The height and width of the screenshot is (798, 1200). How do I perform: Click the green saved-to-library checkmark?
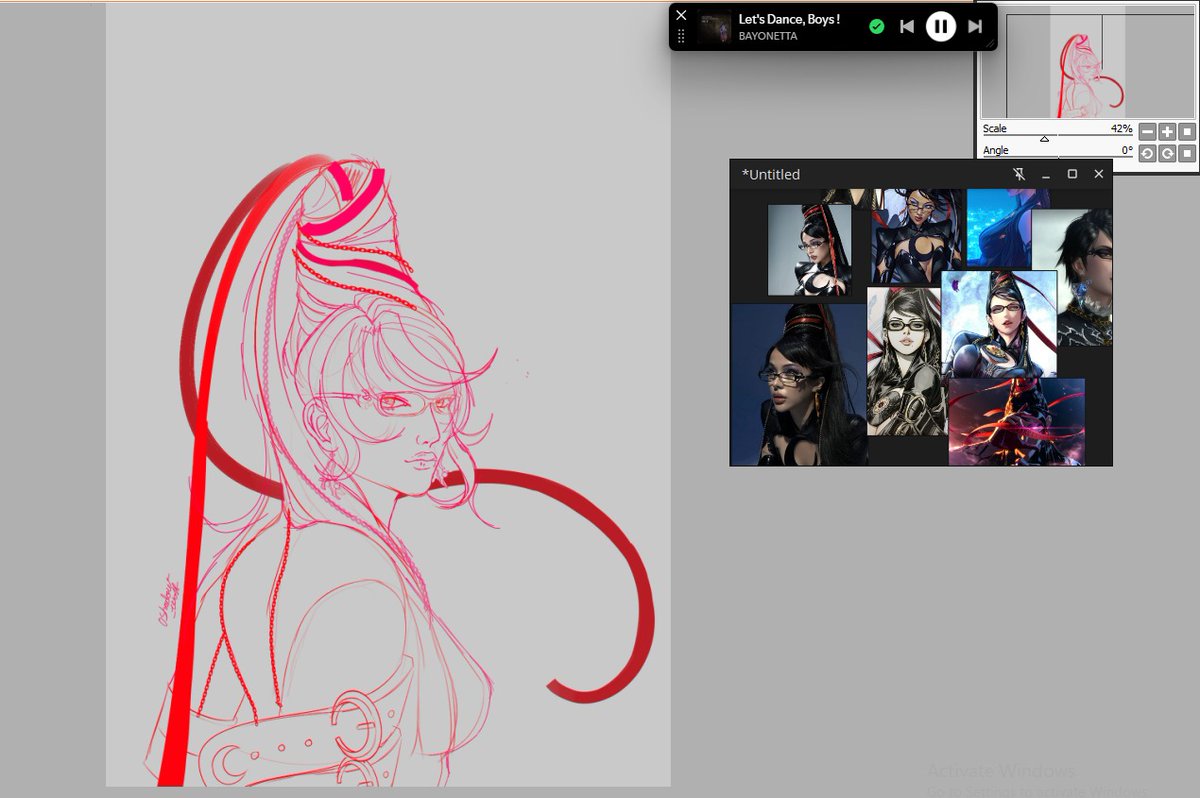(x=877, y=27)
